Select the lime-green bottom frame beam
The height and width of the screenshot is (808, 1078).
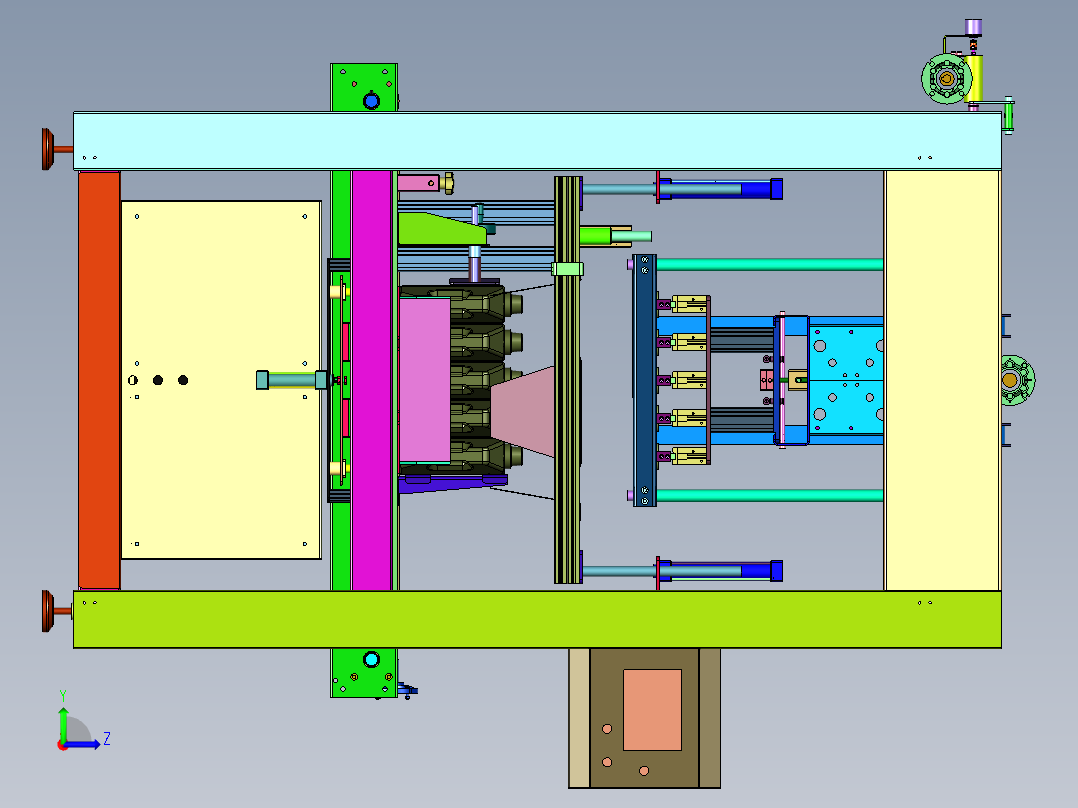537,619
